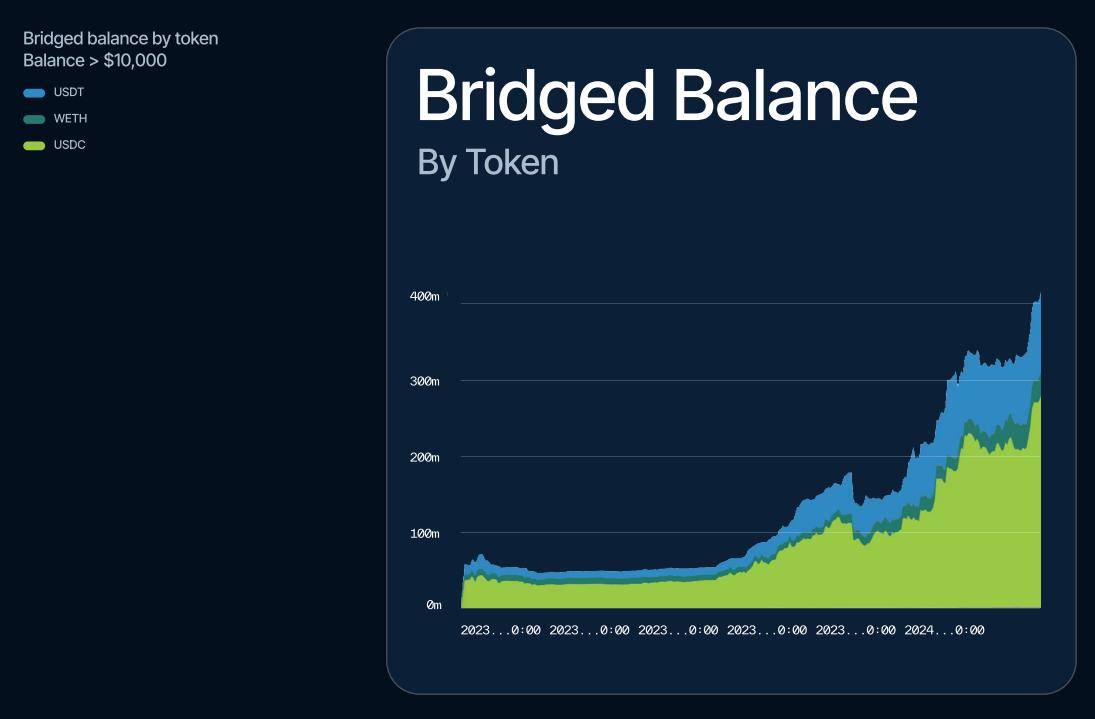Click the Balance > $10,000 filter text
Viewport: 1095px width, 719px height.
point(95,60)
